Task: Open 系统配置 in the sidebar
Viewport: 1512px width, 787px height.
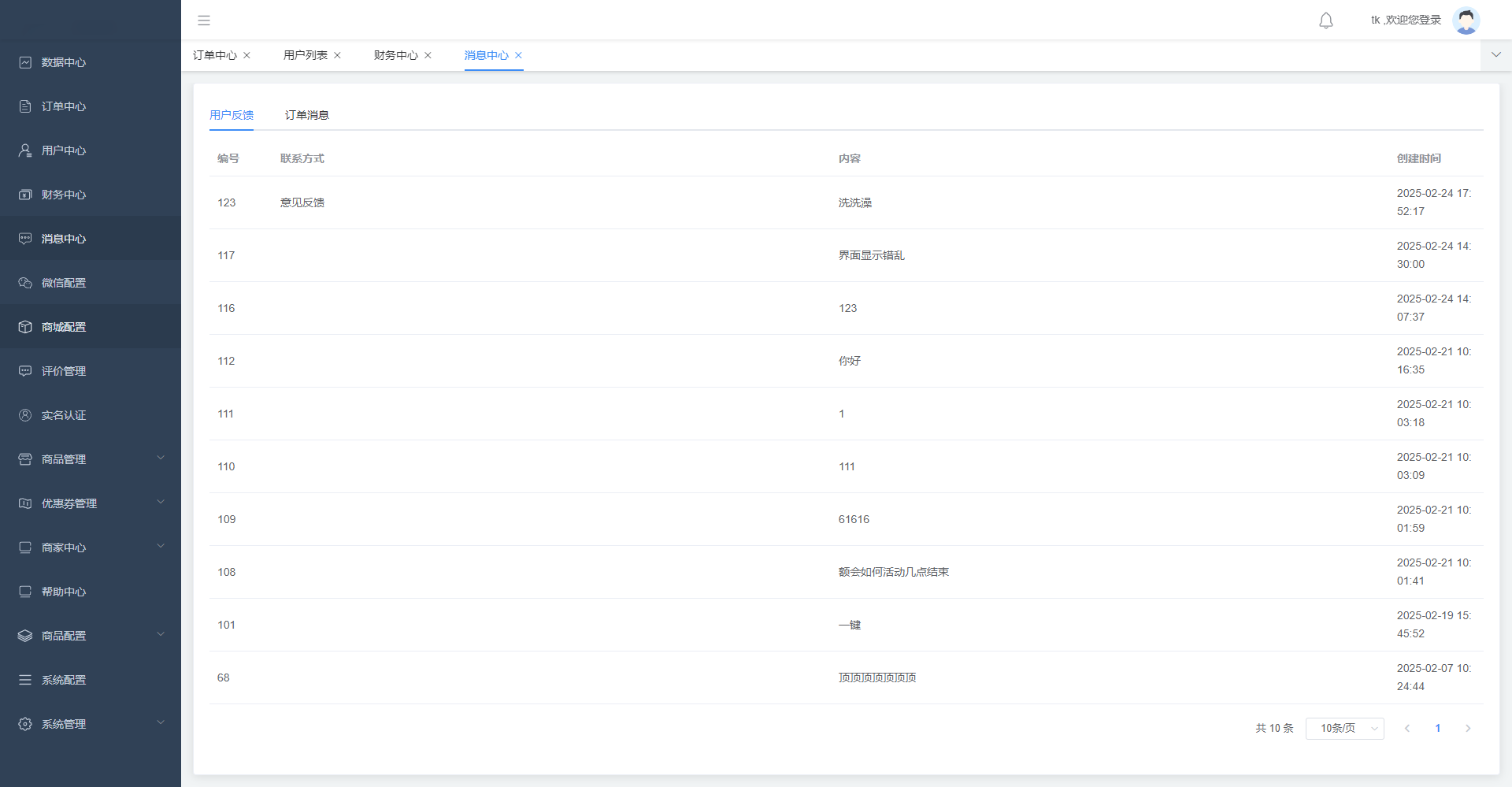Action: (x=64, y=680)
